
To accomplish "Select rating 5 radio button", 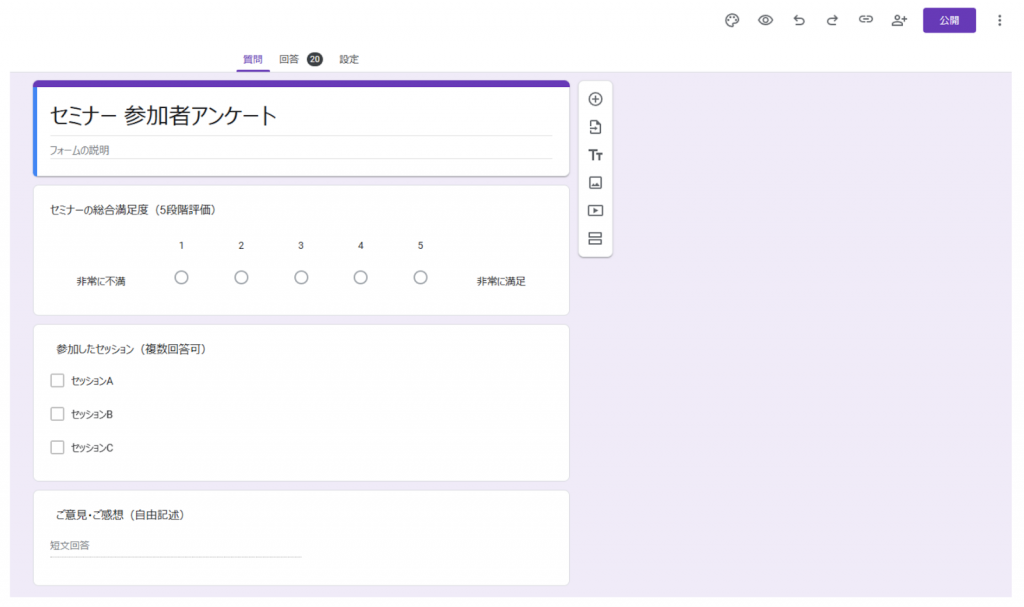I will click(x=420, y=277).
